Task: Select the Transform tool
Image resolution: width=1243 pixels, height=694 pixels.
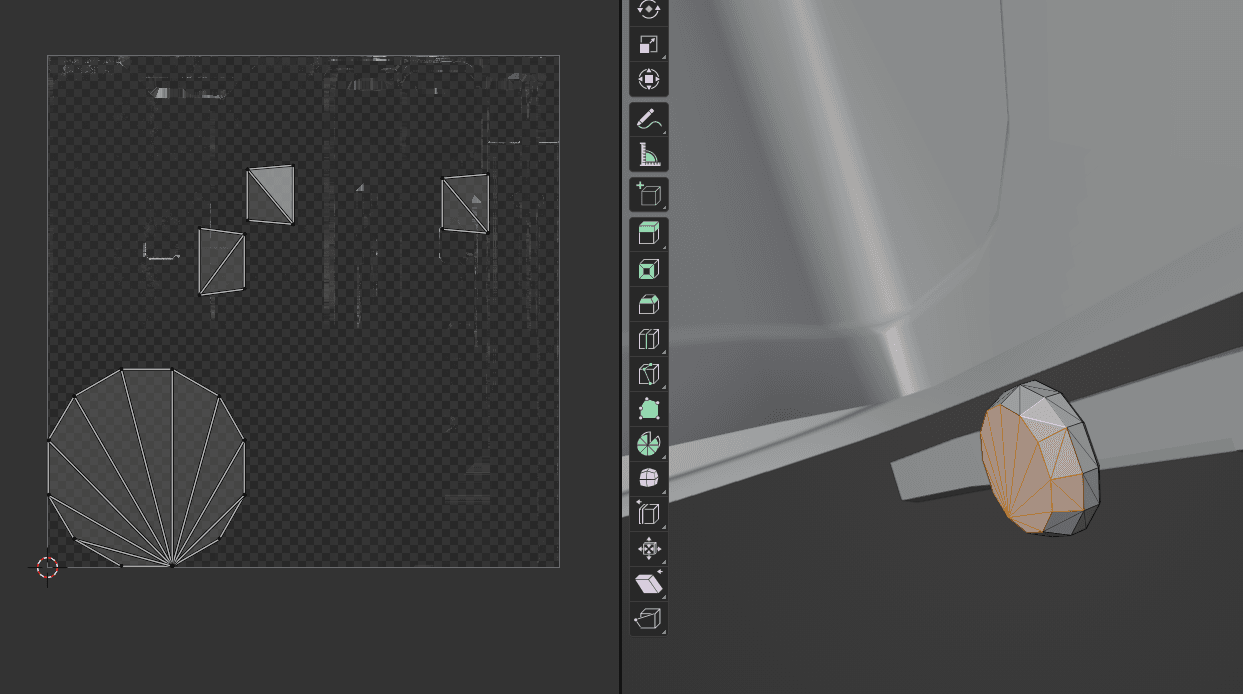Action: 649,79
